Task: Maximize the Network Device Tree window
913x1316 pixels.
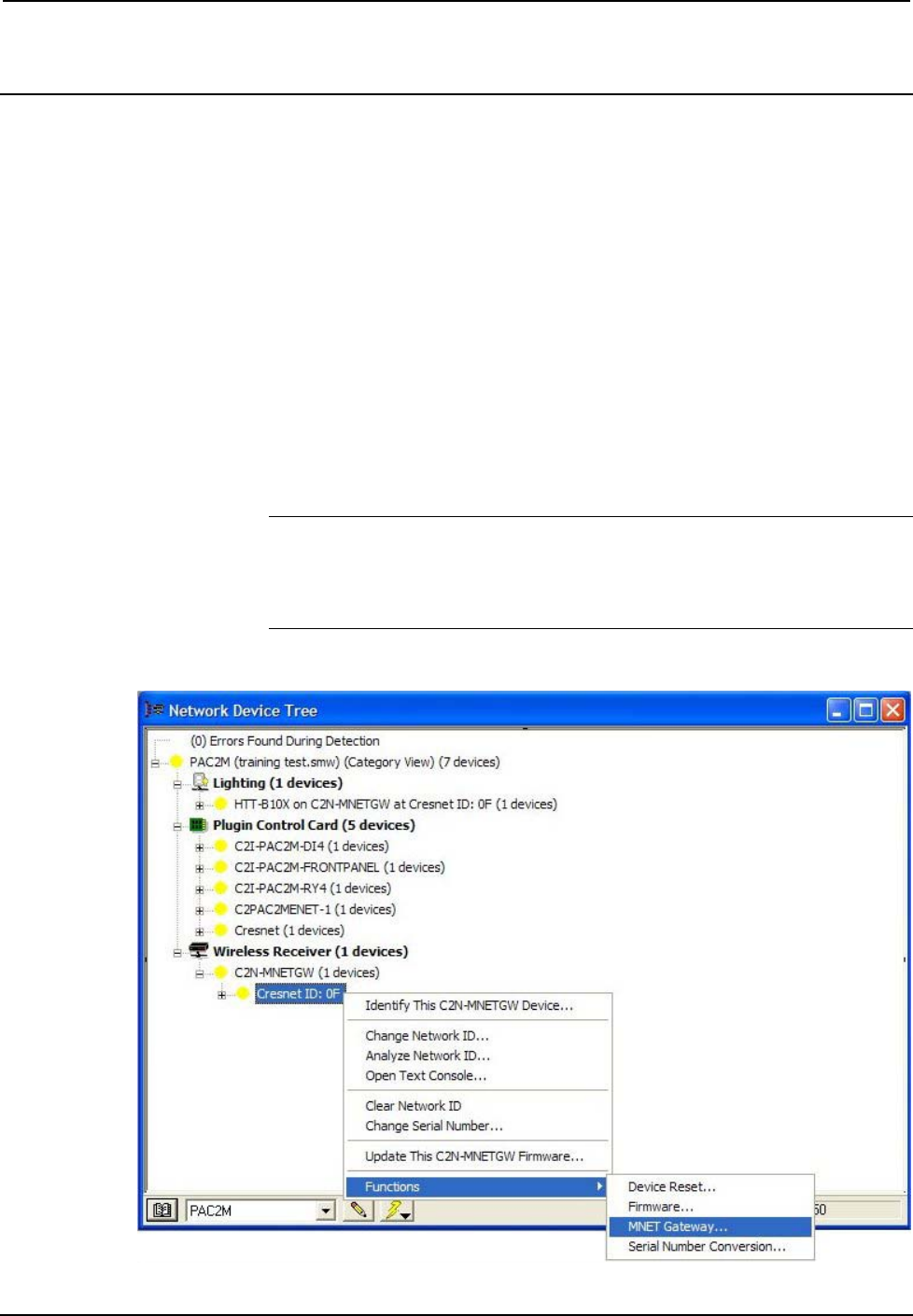Action: (x=866, y=710)
